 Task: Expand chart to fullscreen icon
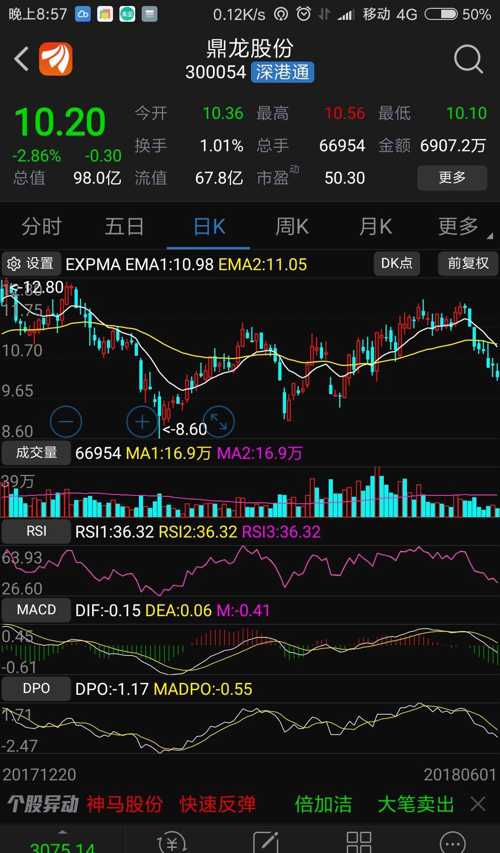218,421
